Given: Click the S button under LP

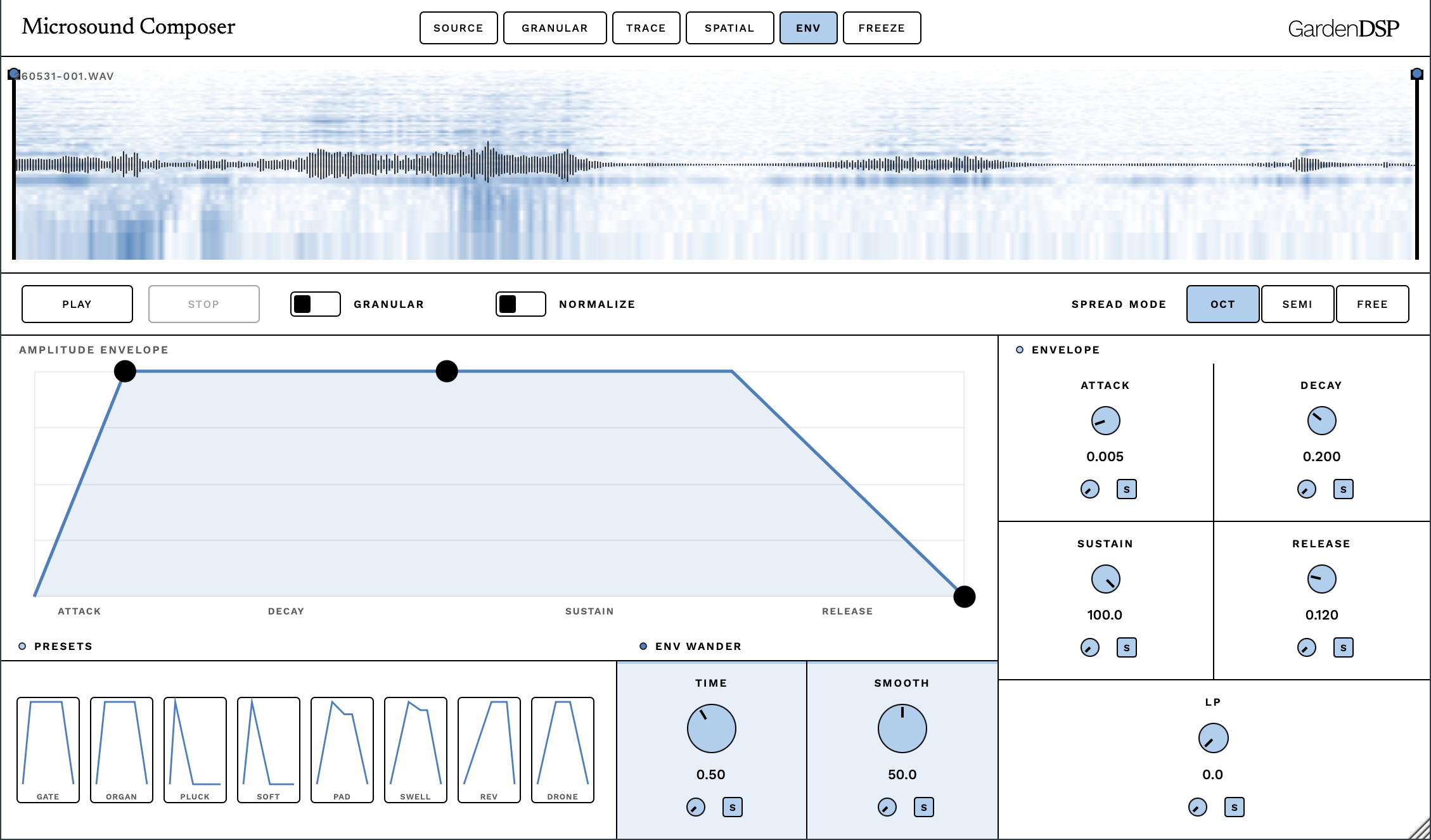Looking at the screenshot, I should (1235, 807).
